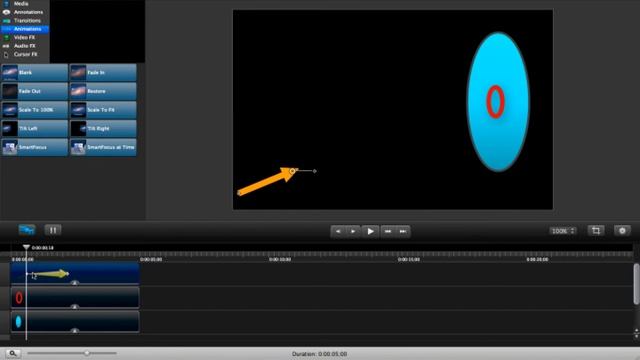This screenshot has height=360, width=640.
Task: Click the 0:00:10;00 mark on the ruler
Action: pos(280,260)
